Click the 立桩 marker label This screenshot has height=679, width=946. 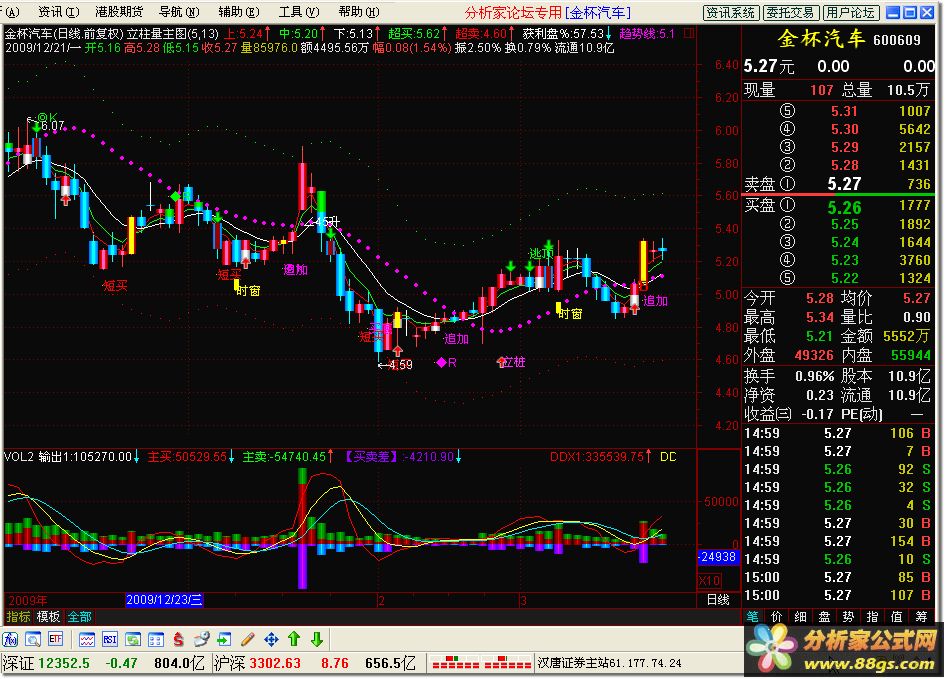click(x=513, y=362)
